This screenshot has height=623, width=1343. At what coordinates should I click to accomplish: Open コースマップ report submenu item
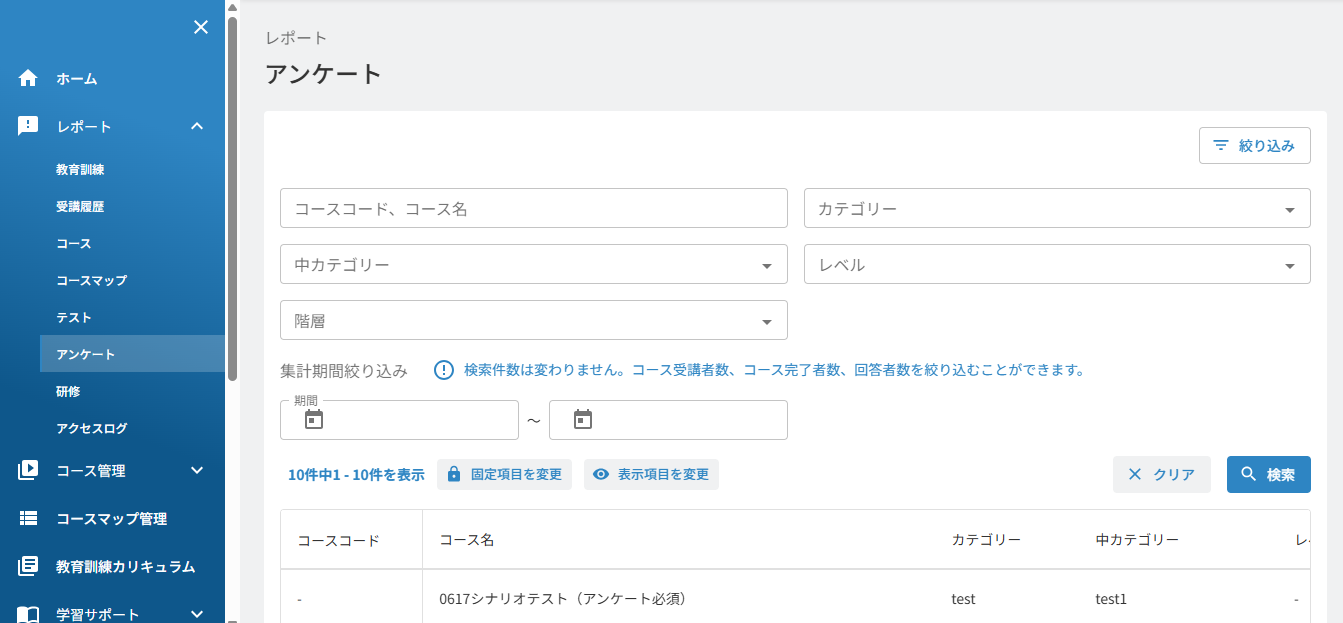click(x=92, y=281)
